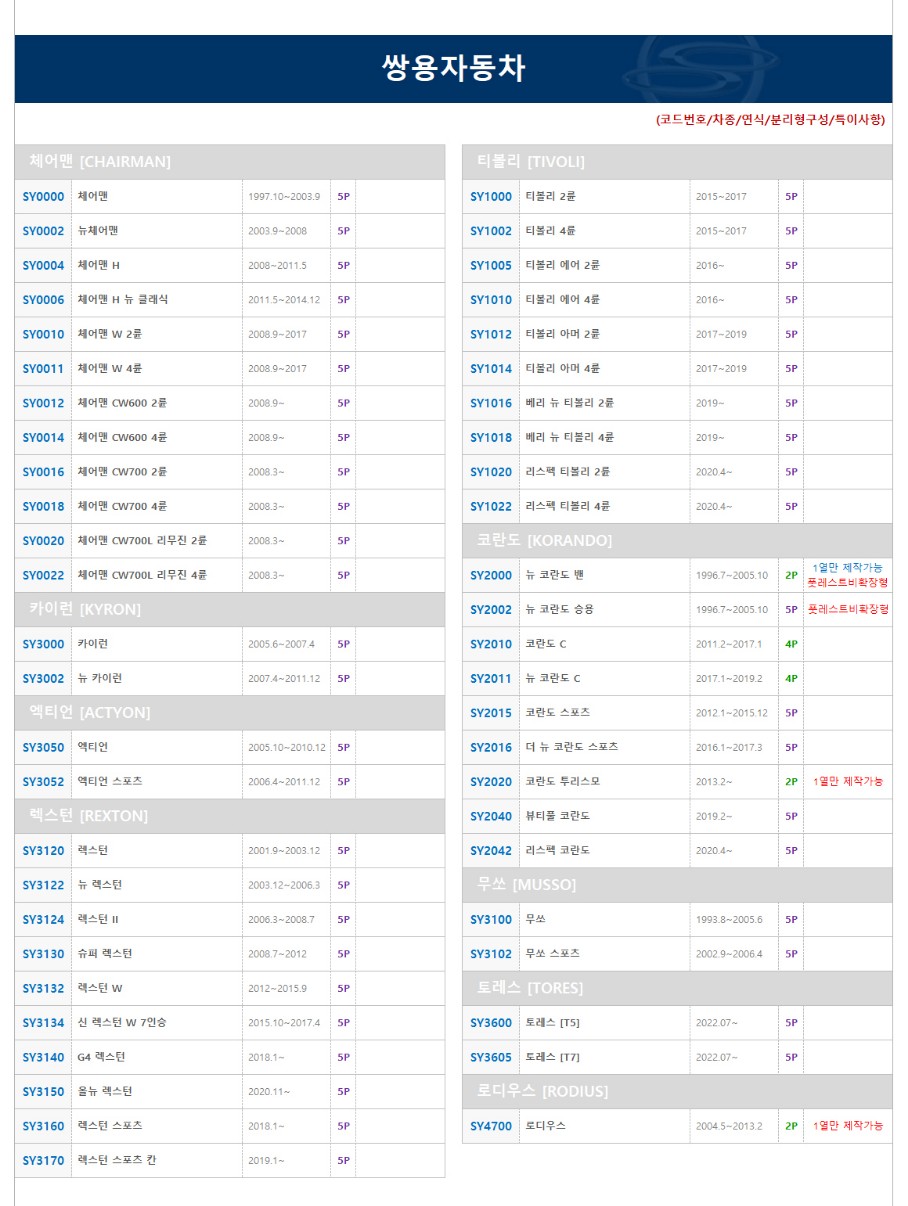The width and height of the screenshot is (908, 1206).
Task: Select the SY3052 액티언 스포츠 code
Action: [43, 782]
